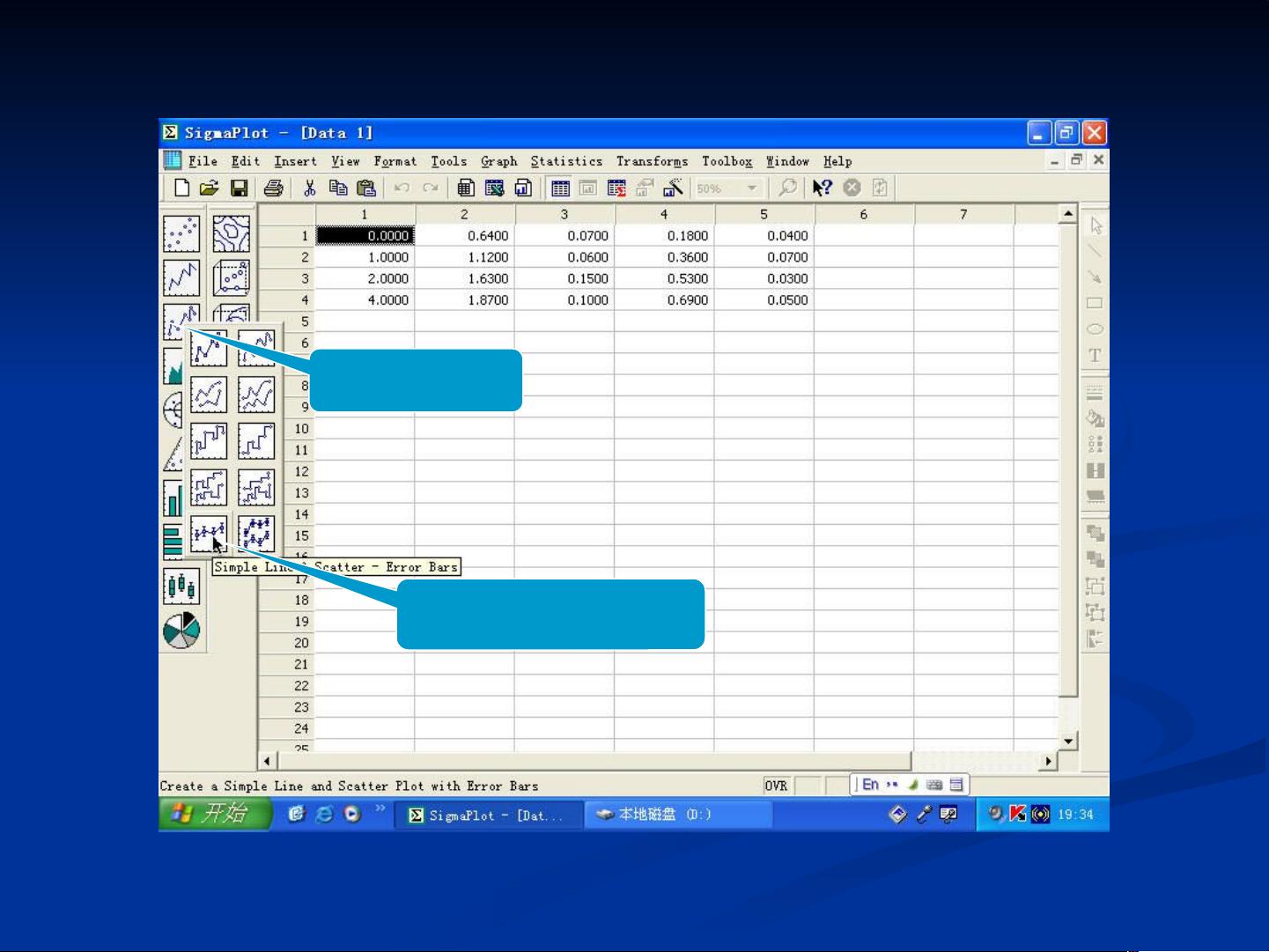Select the 3D Scatter graph type icon
The width and height of the screenshot is (1269, 952).
tap(229, 277)
